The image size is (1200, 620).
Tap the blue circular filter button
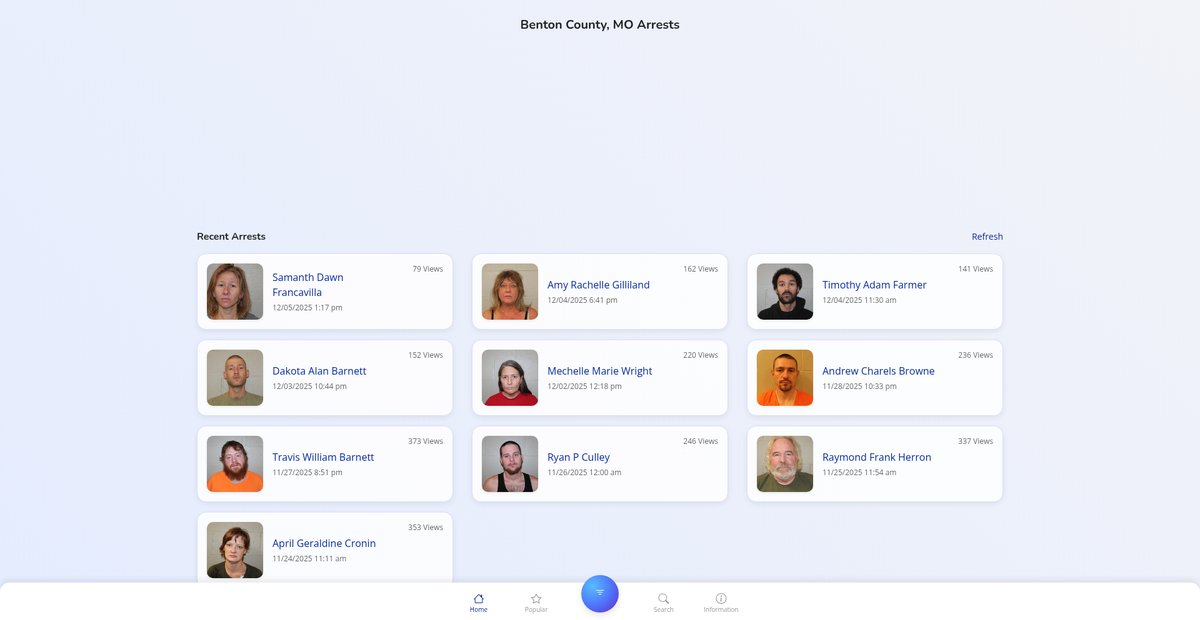coord(600,593)
